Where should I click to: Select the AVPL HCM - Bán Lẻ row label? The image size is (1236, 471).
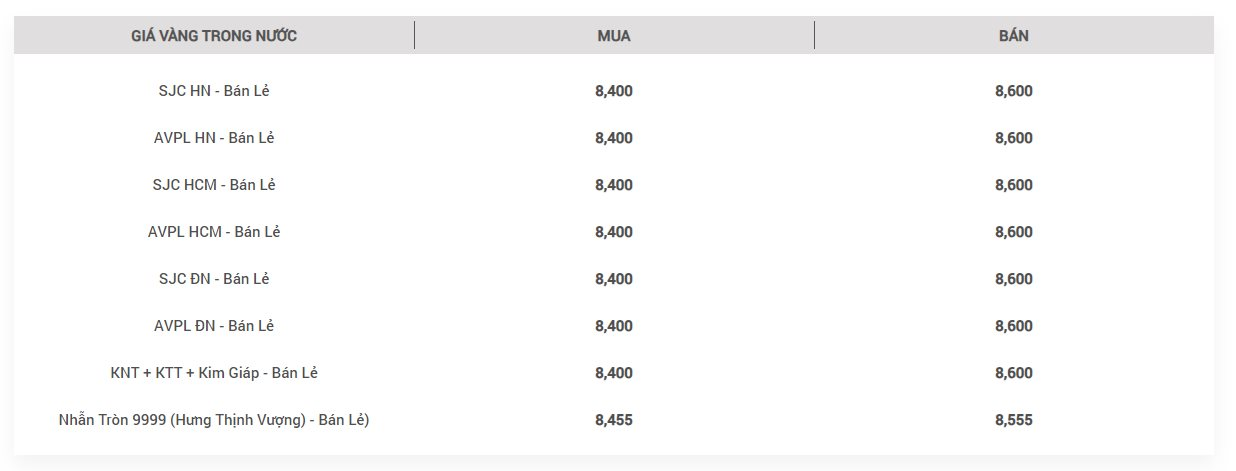click(x=214, y=232)
